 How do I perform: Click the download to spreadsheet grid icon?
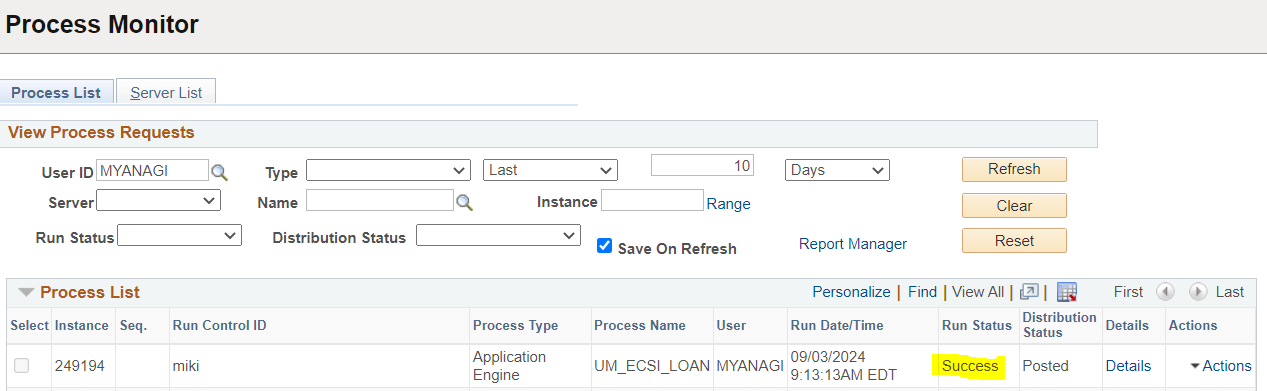click(x=1067, y=292)
